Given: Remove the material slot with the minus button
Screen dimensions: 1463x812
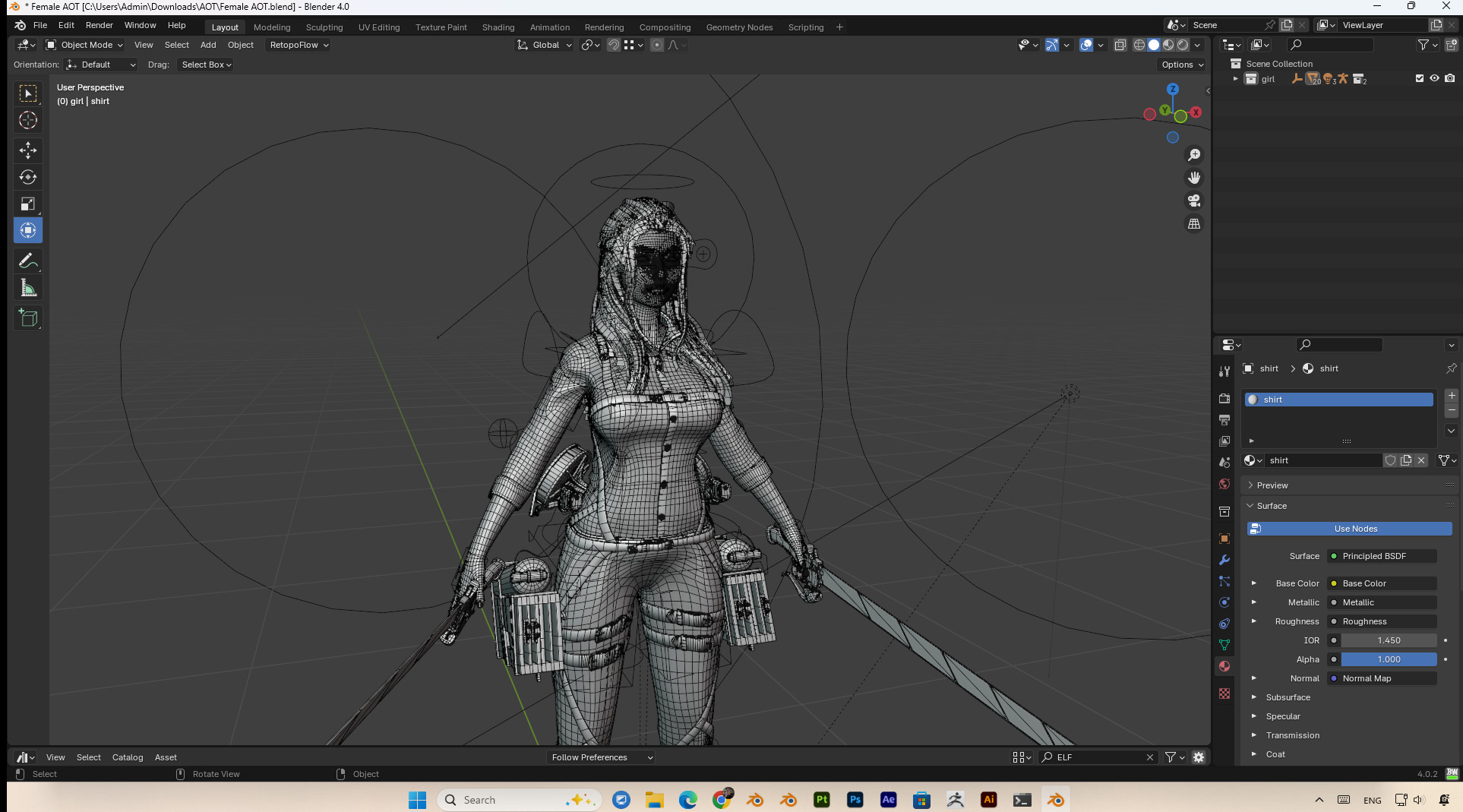Looking at the screenshot, I should (x=1451, y=410).
